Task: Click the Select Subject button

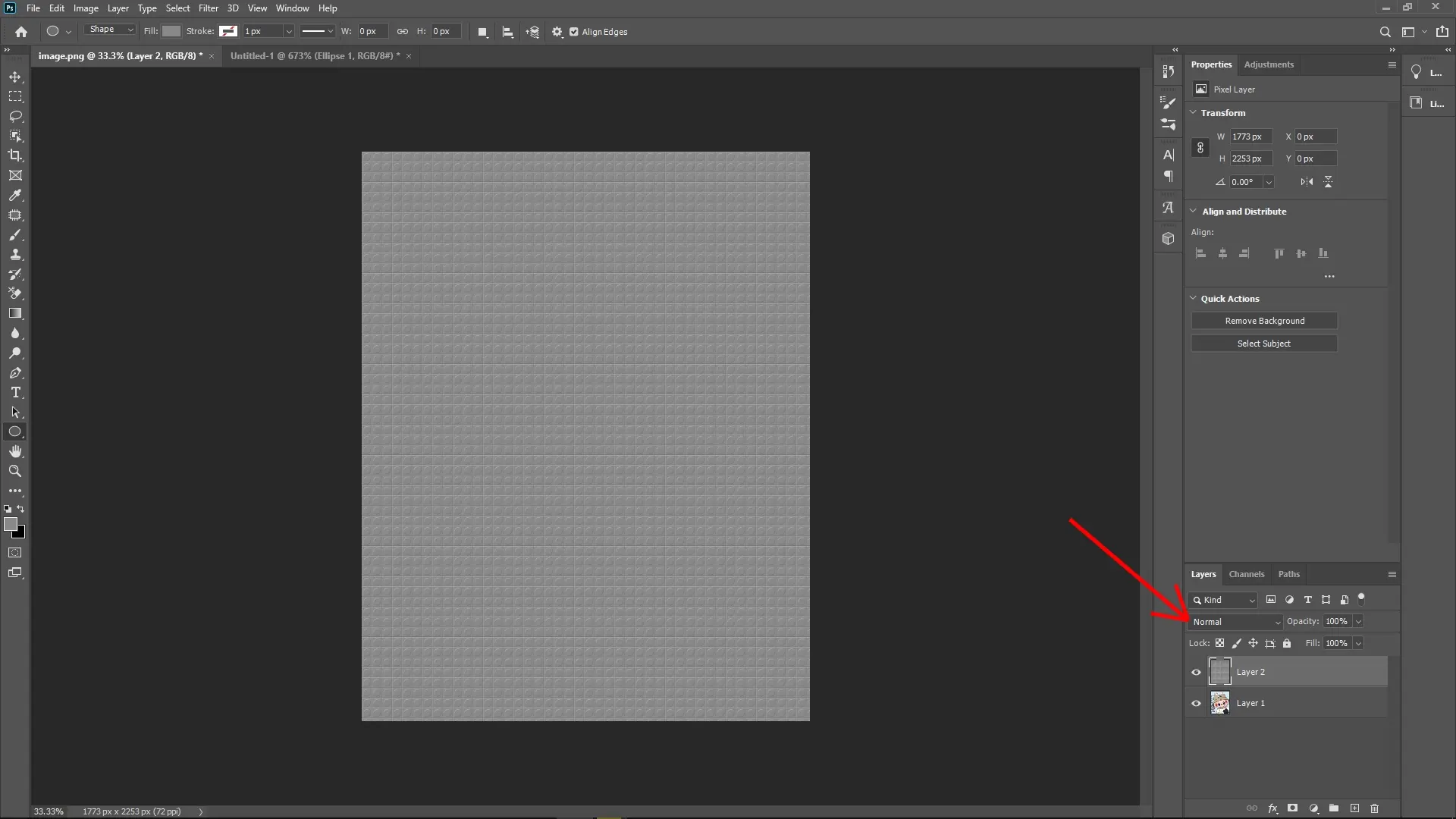Action: coord(1264,343)
